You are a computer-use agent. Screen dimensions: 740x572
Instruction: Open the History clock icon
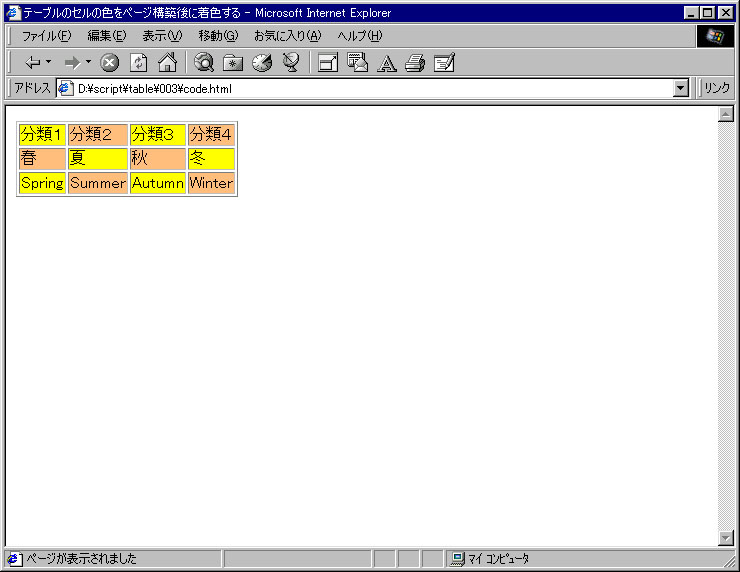pos(262,62)
